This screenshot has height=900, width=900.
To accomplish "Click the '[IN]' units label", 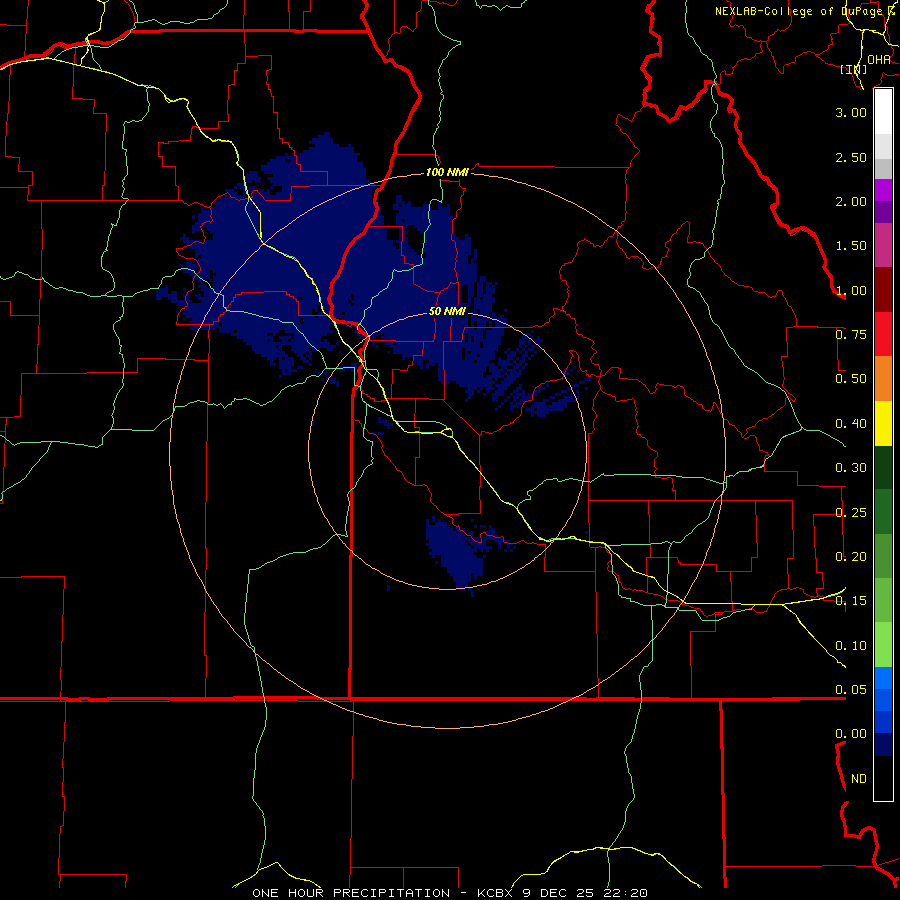I will click(x=853, y=69).
